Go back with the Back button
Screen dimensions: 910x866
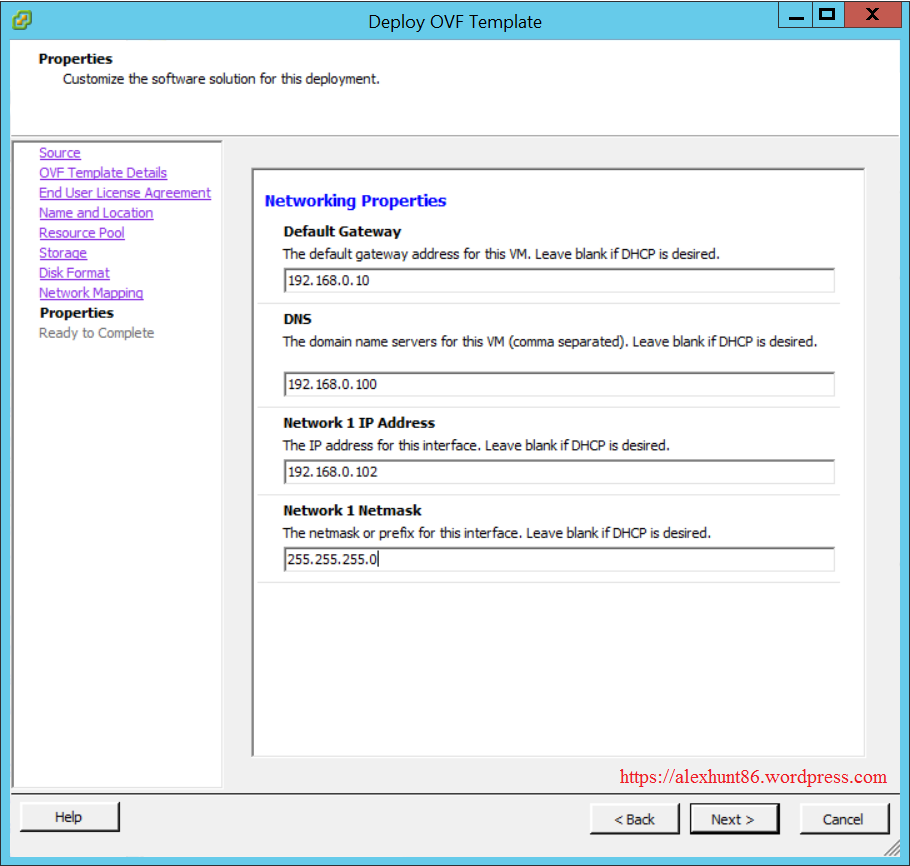point(634,819)
